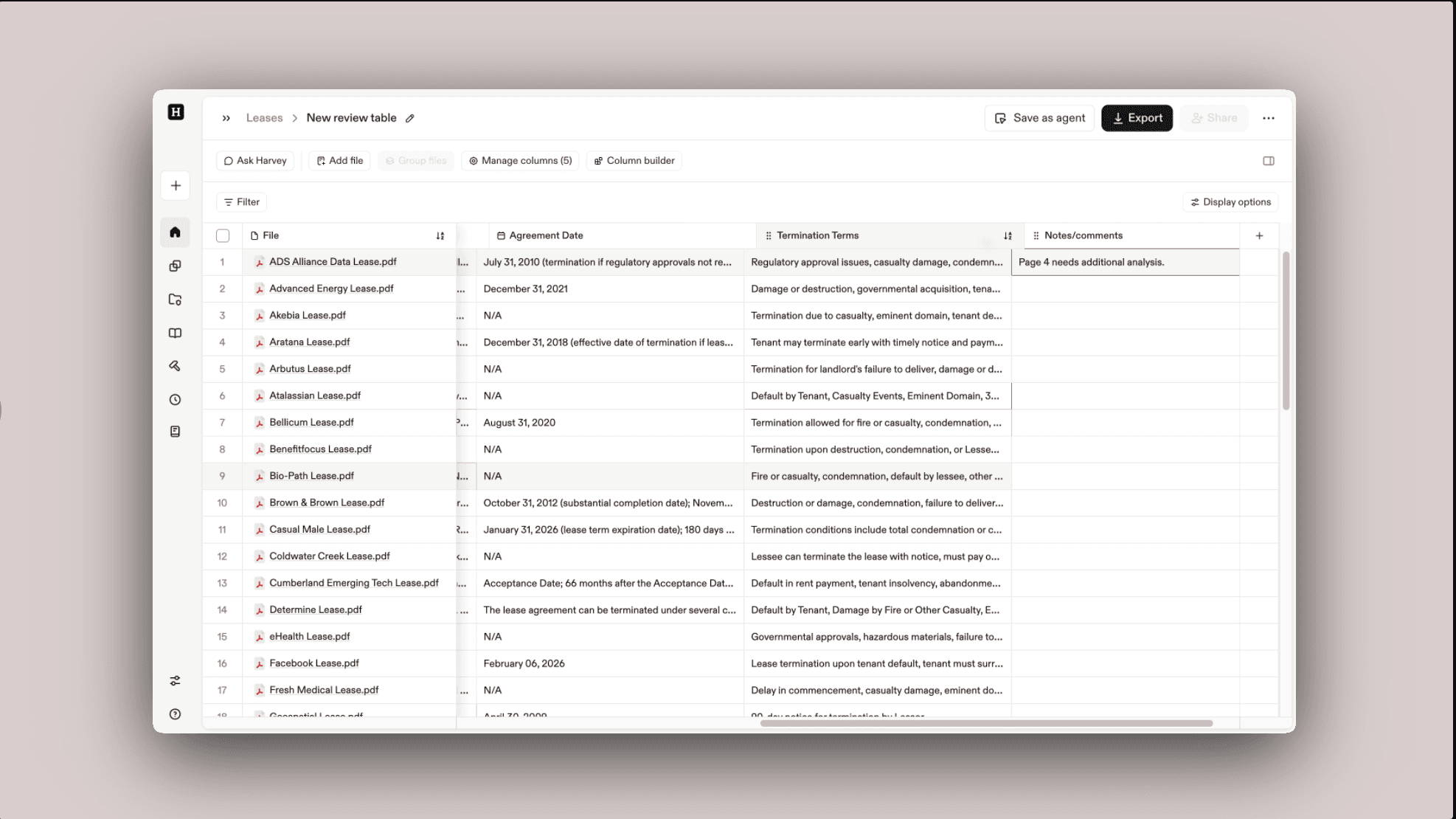Click the Notes/comments column header

click(x=1131, y=236)
